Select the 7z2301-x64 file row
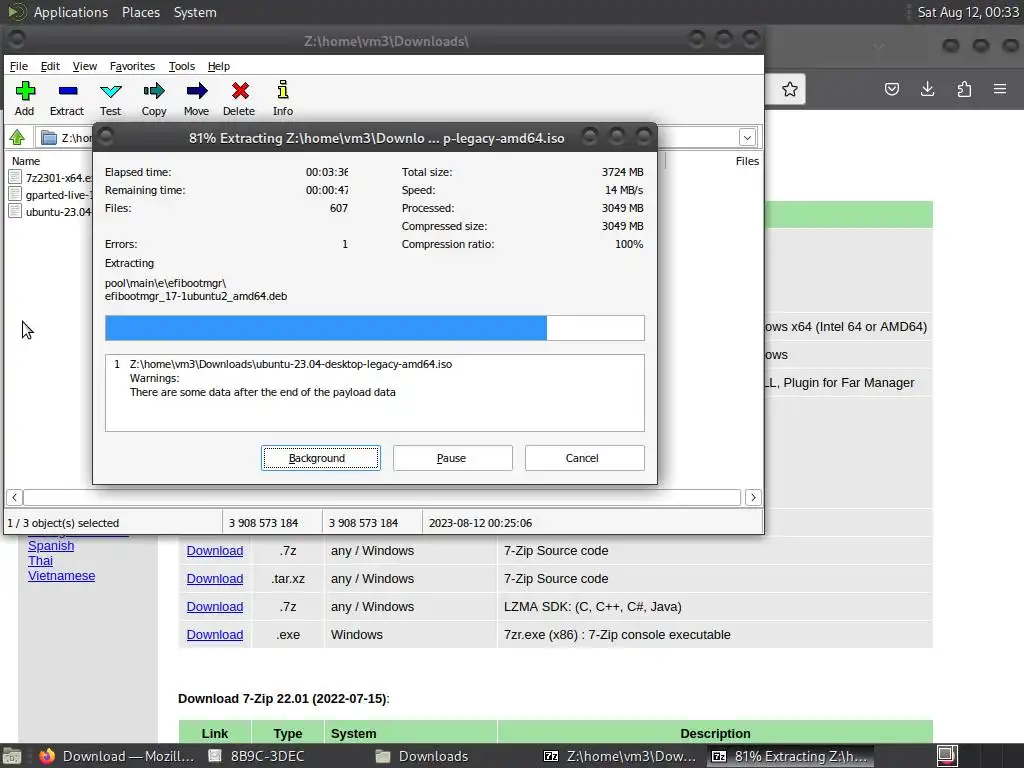Image resolution: width=1024 pixels, height=768 pixels. pos(51,178)
